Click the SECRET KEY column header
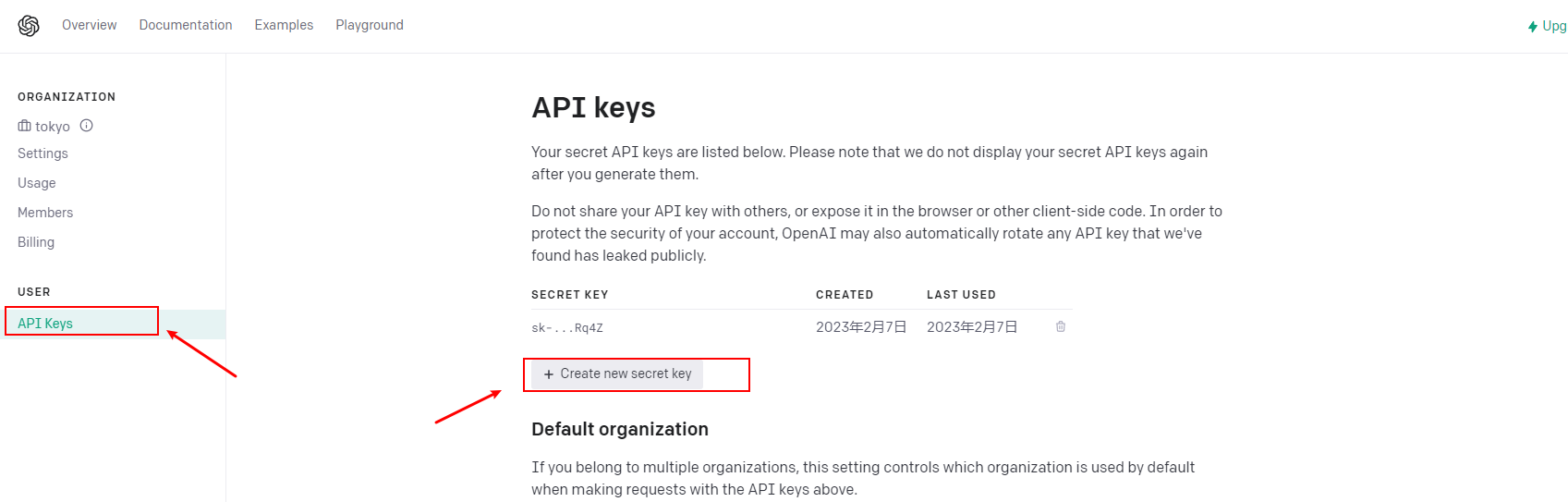Image resolution: width=1568 pixels, height=502 pixels. (569, 295)
